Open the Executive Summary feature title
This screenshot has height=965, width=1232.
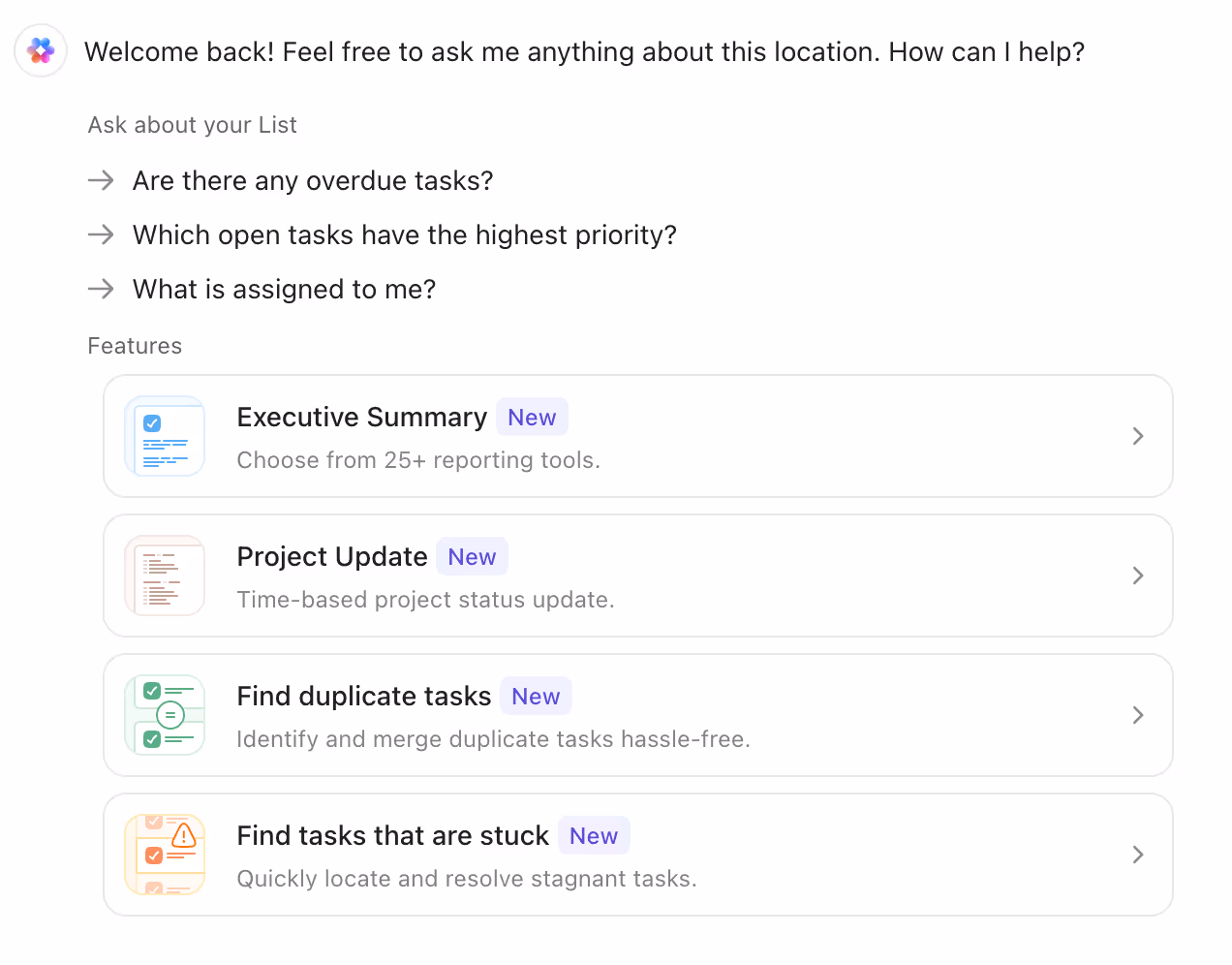361,418
